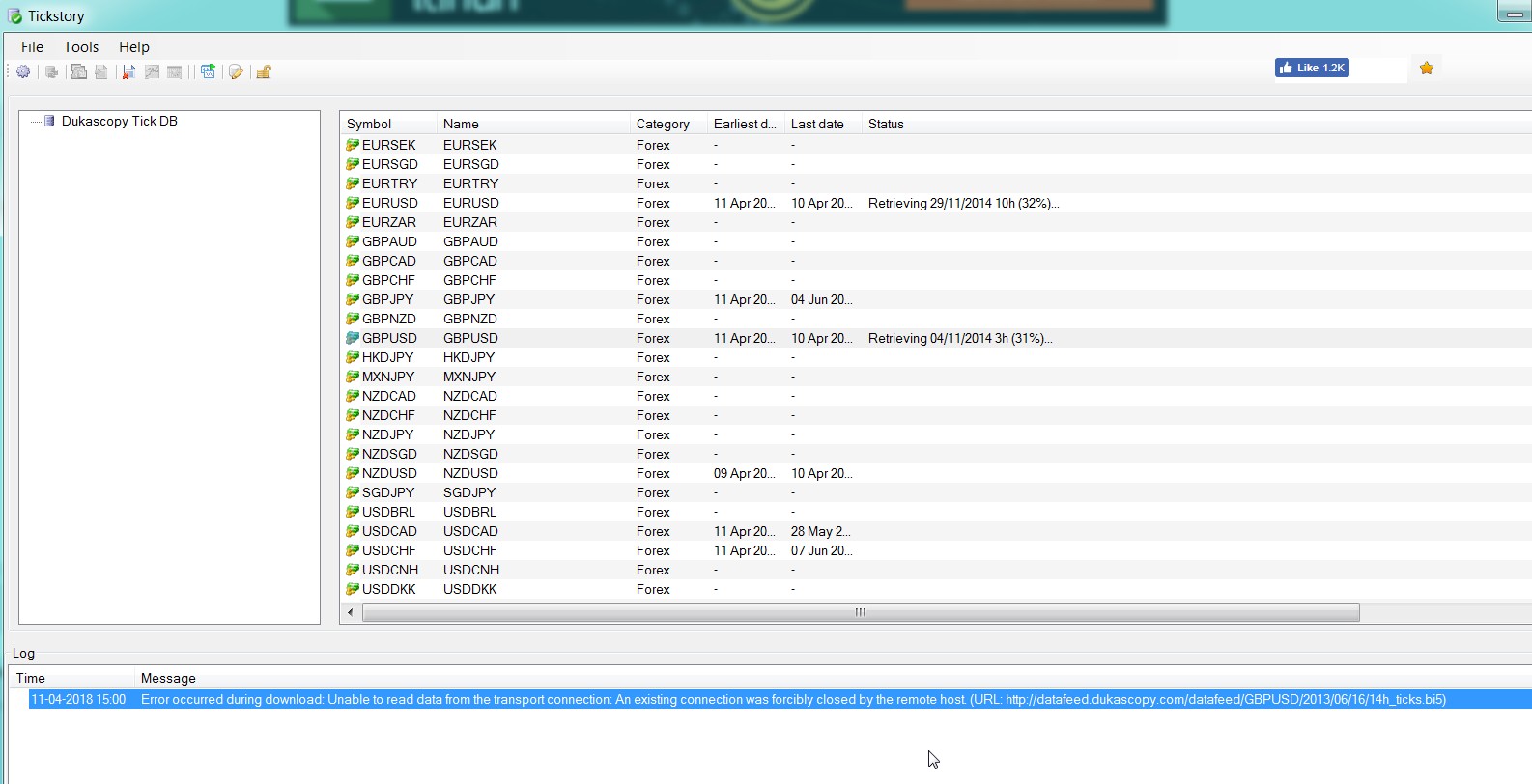Click the launch terminal icon with green flag
1532x784 pixels.
point(208,71)
